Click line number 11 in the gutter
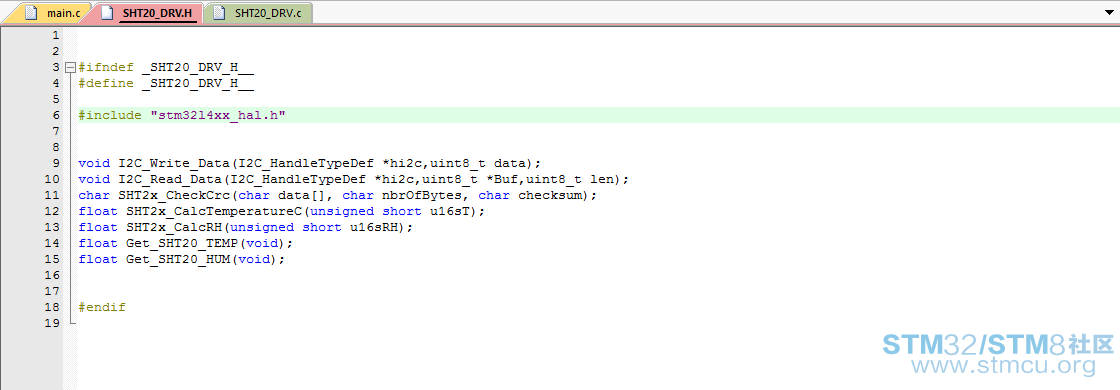This screenshot has height=390, width=1120. click(52, 195)
